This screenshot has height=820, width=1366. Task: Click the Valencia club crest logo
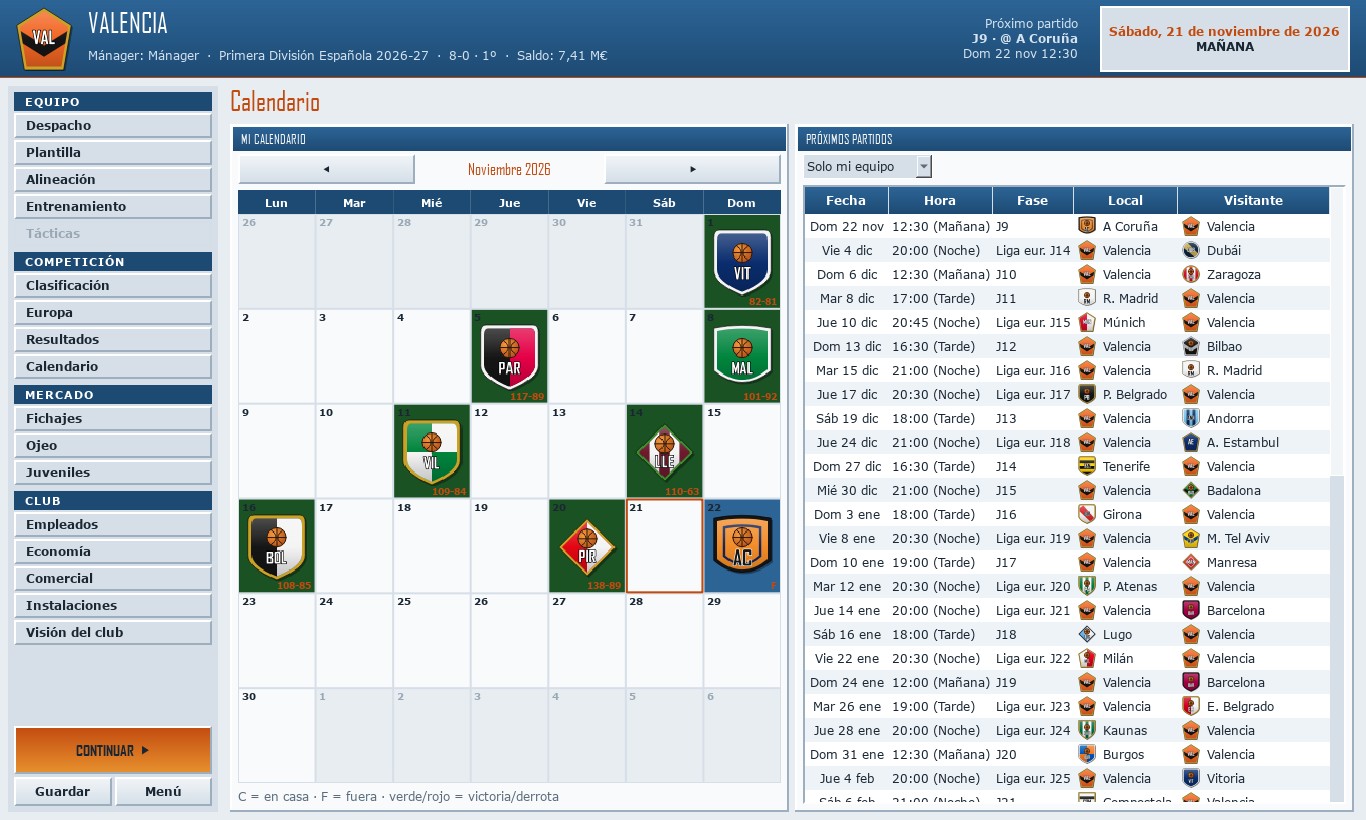point(43,39)
